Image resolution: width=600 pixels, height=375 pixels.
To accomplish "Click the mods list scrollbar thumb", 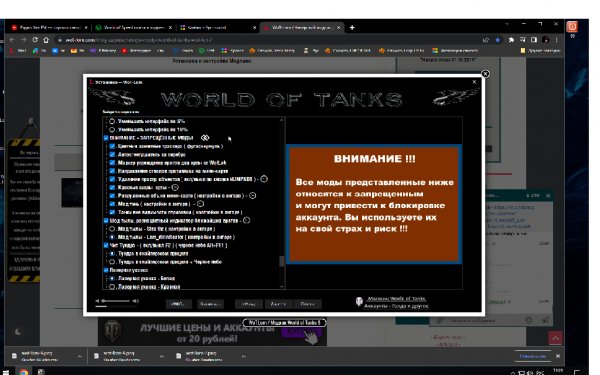I will 282,261.
